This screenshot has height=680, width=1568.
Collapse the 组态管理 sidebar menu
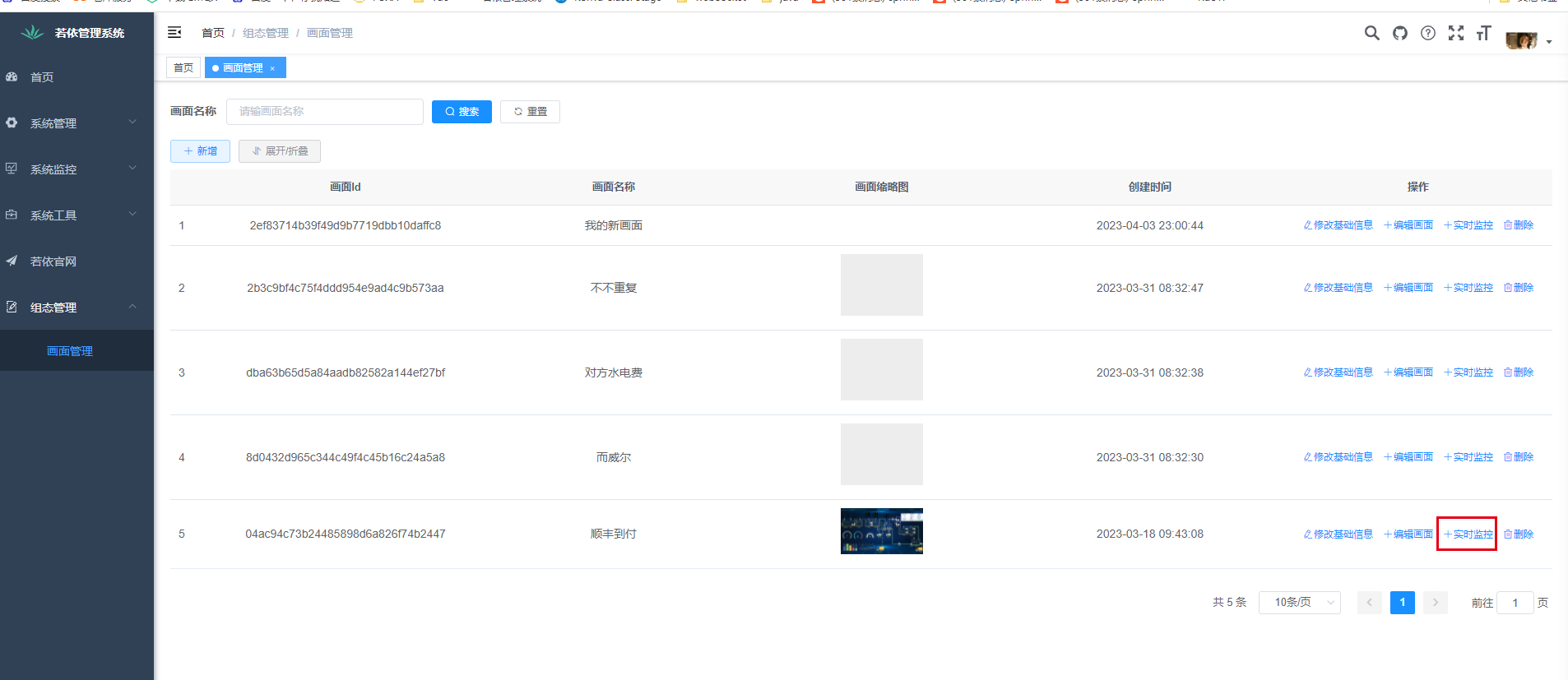tap(77, 308)
